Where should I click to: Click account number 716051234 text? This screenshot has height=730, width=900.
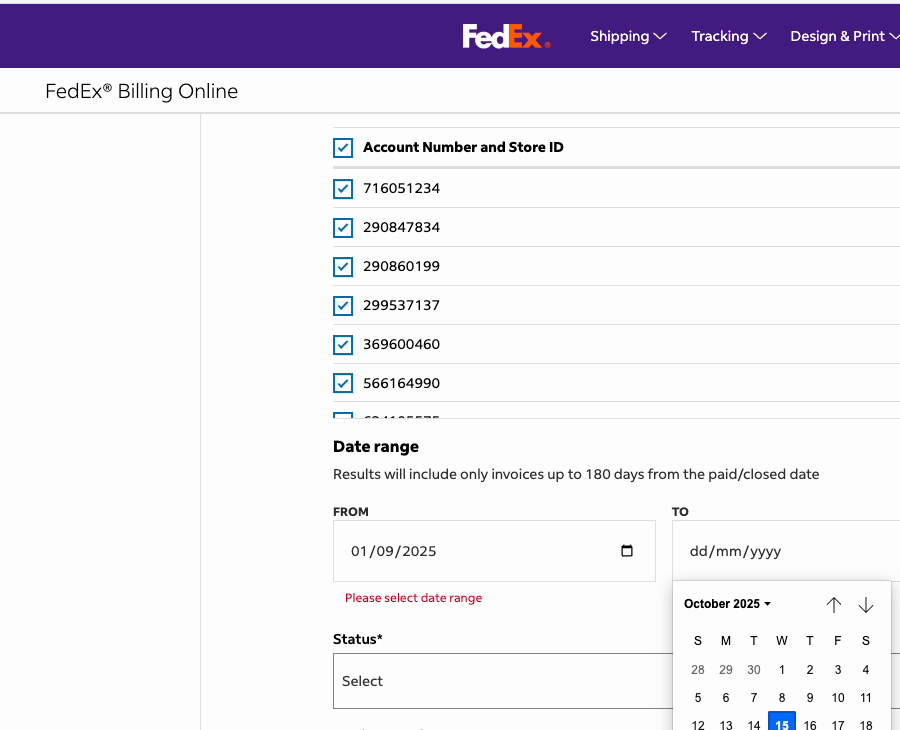click(401, 188)
